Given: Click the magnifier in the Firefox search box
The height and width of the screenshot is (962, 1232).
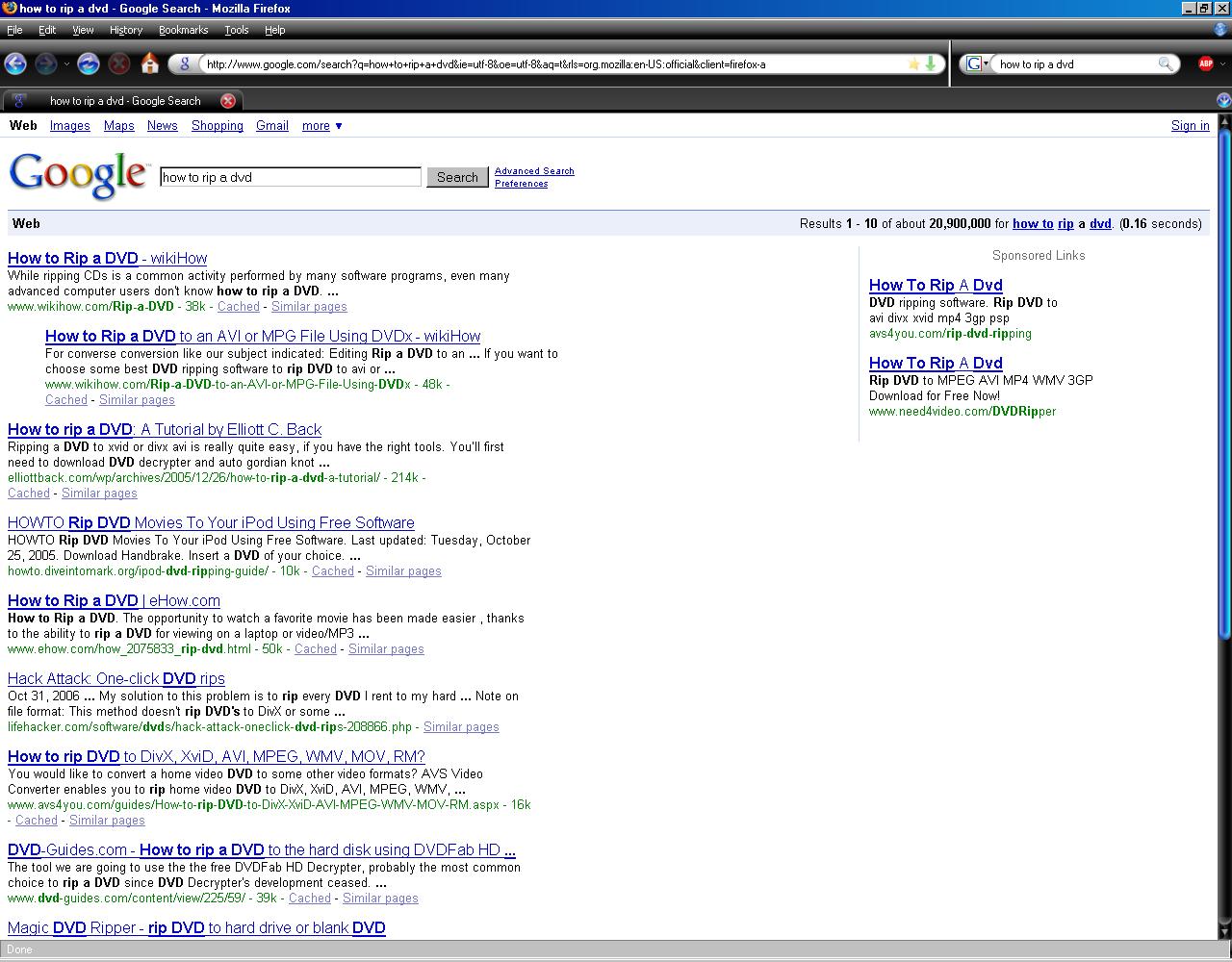Looking at the screenshot, I should click(1166, 64).
